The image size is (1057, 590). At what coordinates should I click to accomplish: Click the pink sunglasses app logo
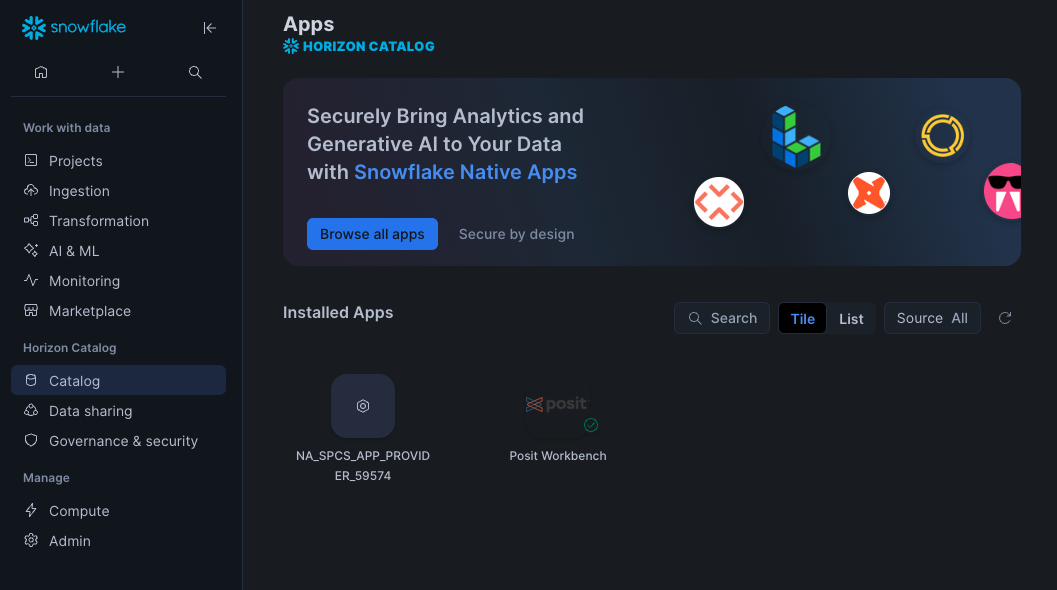pyautogui.click(x=1002, y=191)
